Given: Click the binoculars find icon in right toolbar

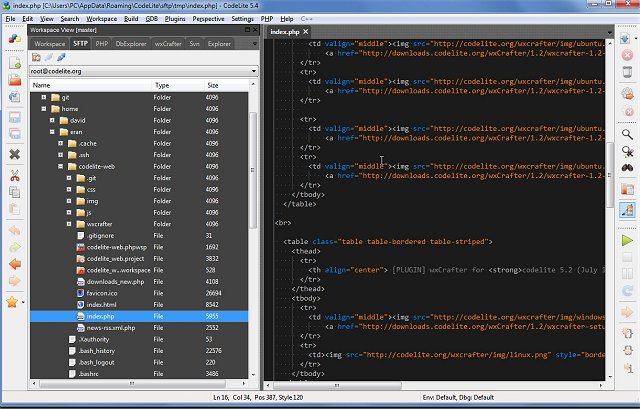Looking at the screenshot, I should pyautogui.click(x=627, y=169).
